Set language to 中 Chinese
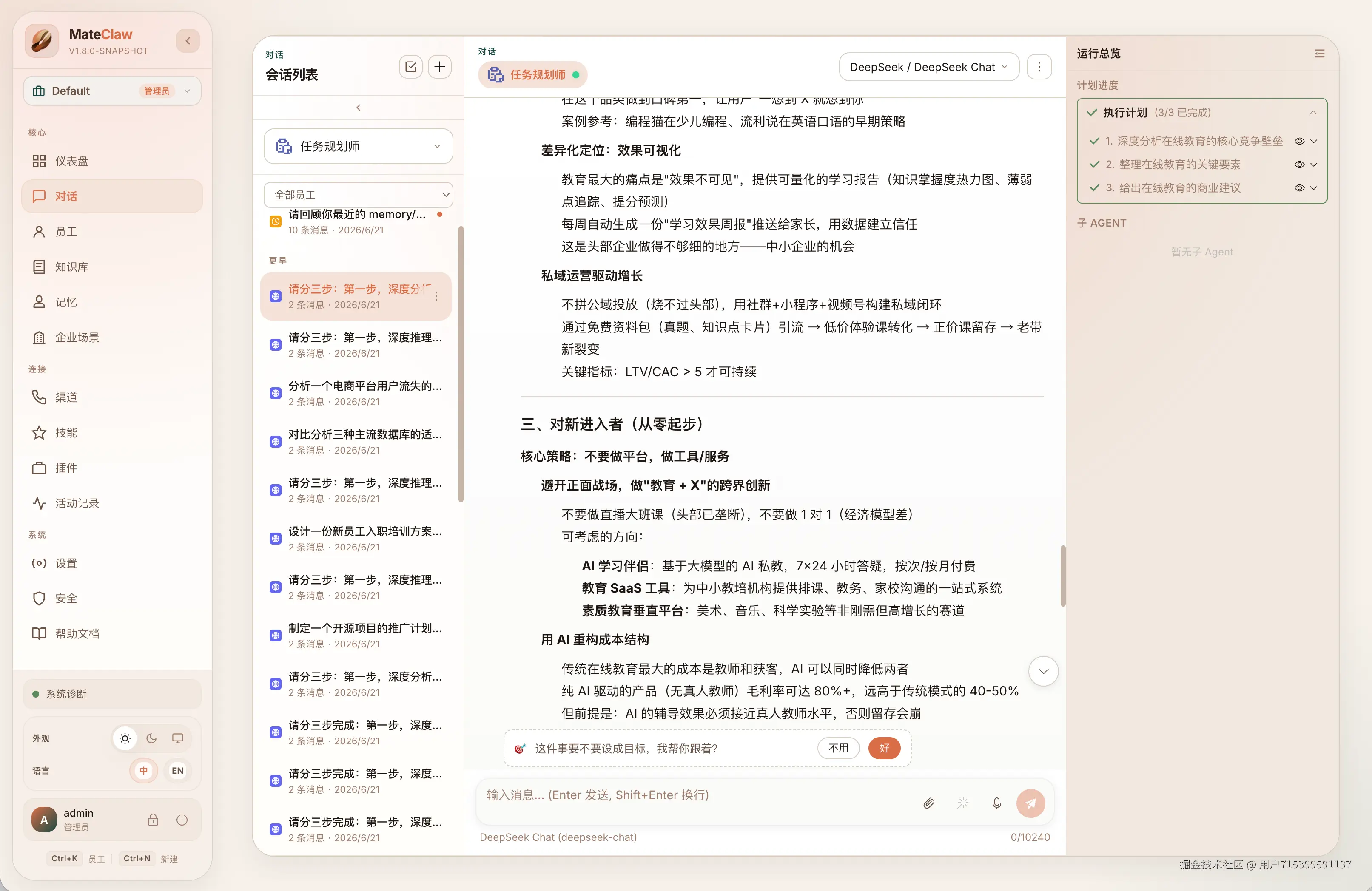Viewport: 1372px width, 891px height. [144, 771]
